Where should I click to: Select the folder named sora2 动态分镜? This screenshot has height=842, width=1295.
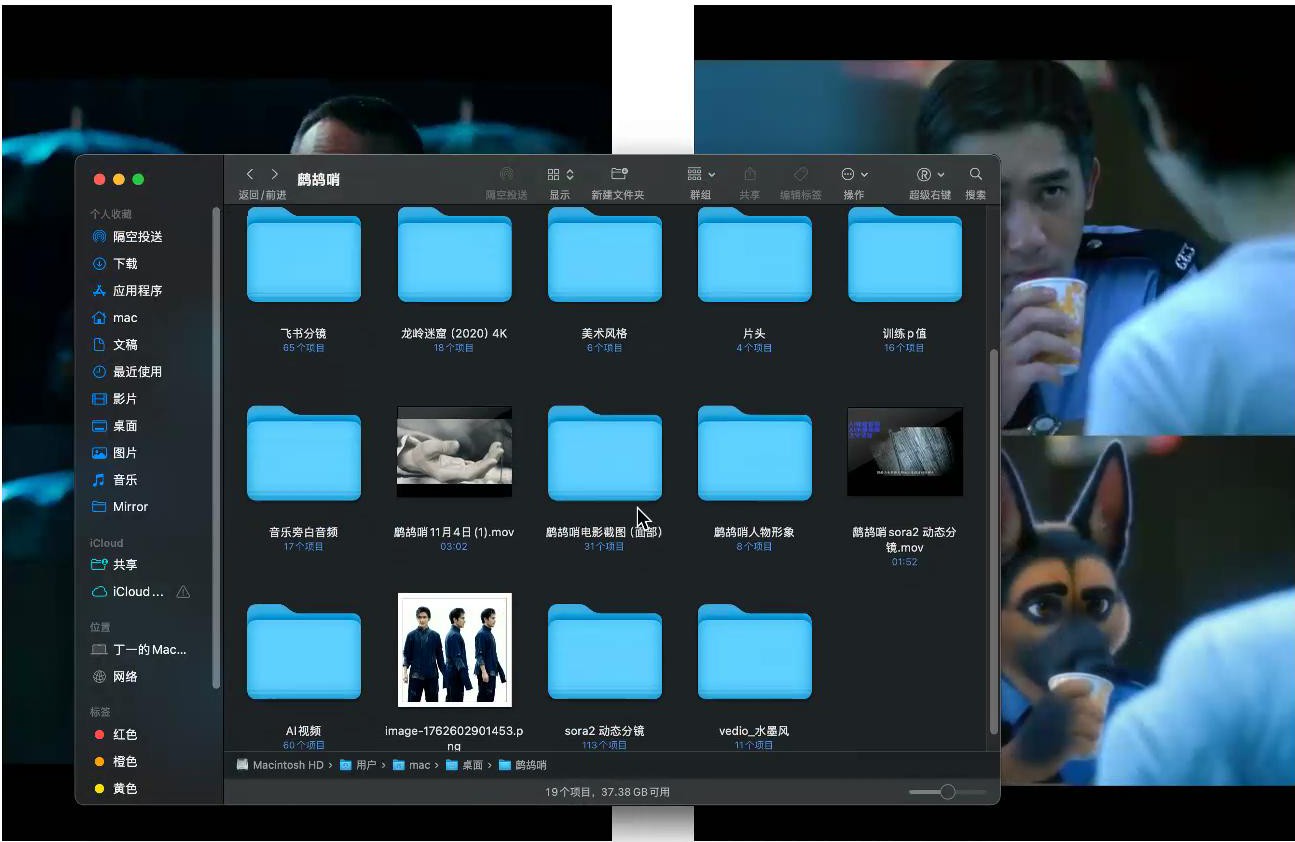click(x=605, y=652)
